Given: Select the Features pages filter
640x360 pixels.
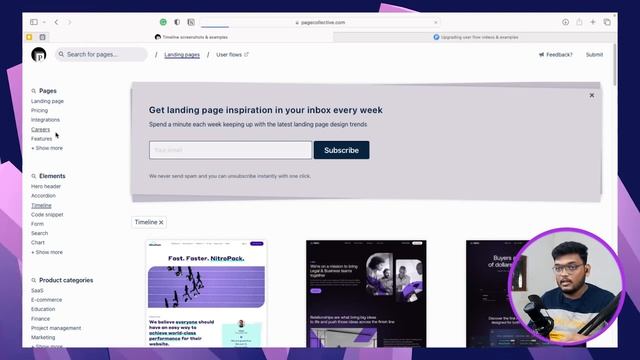Looking at the screenshot, I should [42, 139].
